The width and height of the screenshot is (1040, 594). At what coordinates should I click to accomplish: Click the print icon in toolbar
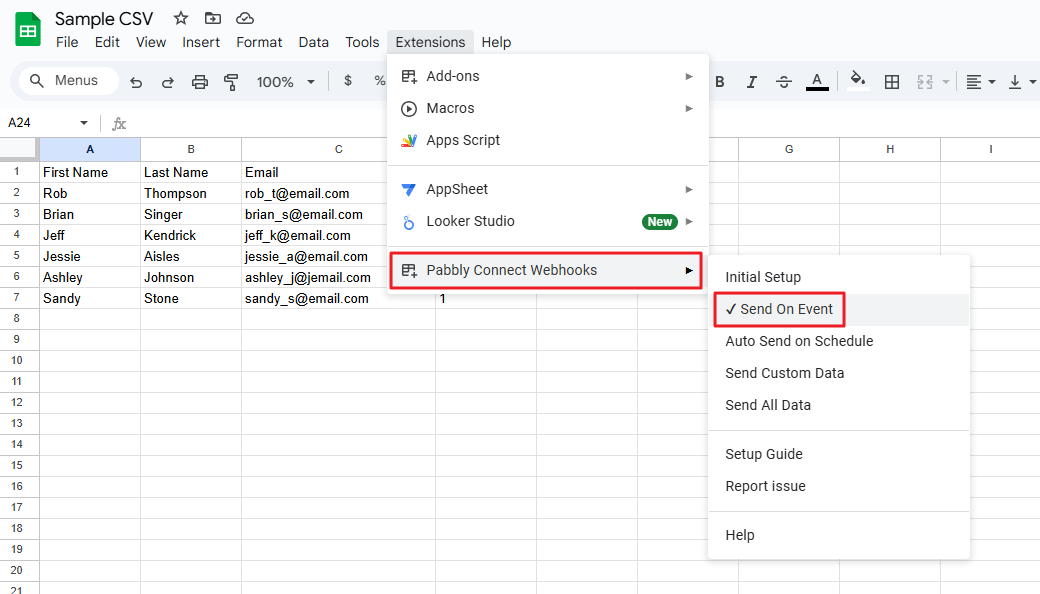[x=200, y=82]
